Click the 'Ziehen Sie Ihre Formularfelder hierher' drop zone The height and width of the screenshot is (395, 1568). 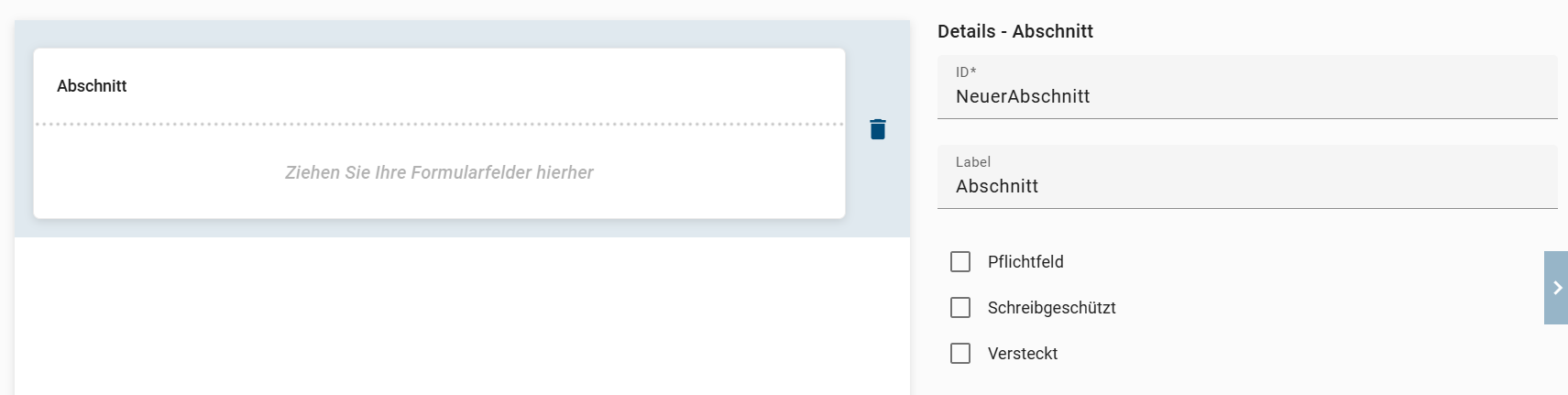[x=439, y=172]
